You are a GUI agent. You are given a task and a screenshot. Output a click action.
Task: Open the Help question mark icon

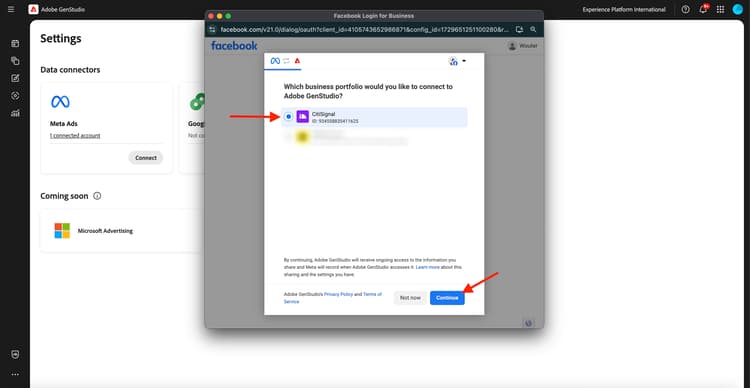tap(685, 9)
